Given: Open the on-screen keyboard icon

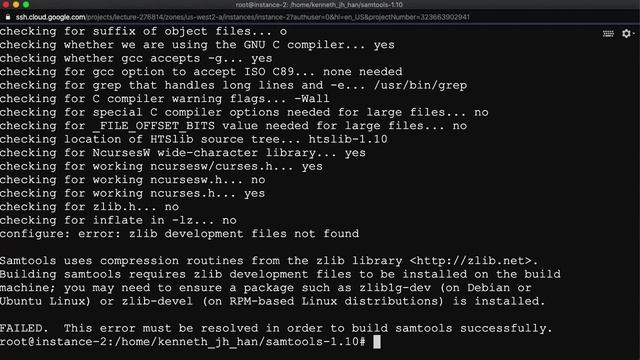Looking at the screenshot, I should [x=608, y=34].
